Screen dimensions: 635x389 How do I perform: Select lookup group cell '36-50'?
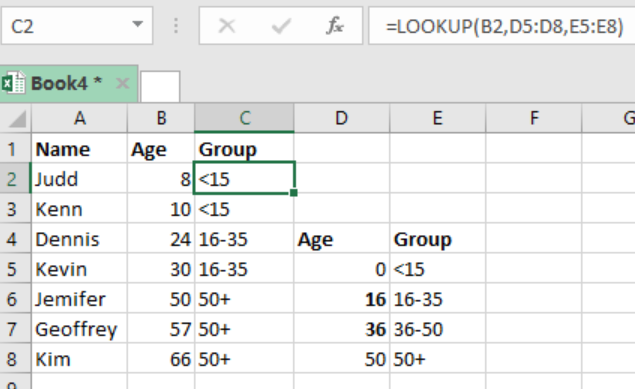click(x=437, y=329)
